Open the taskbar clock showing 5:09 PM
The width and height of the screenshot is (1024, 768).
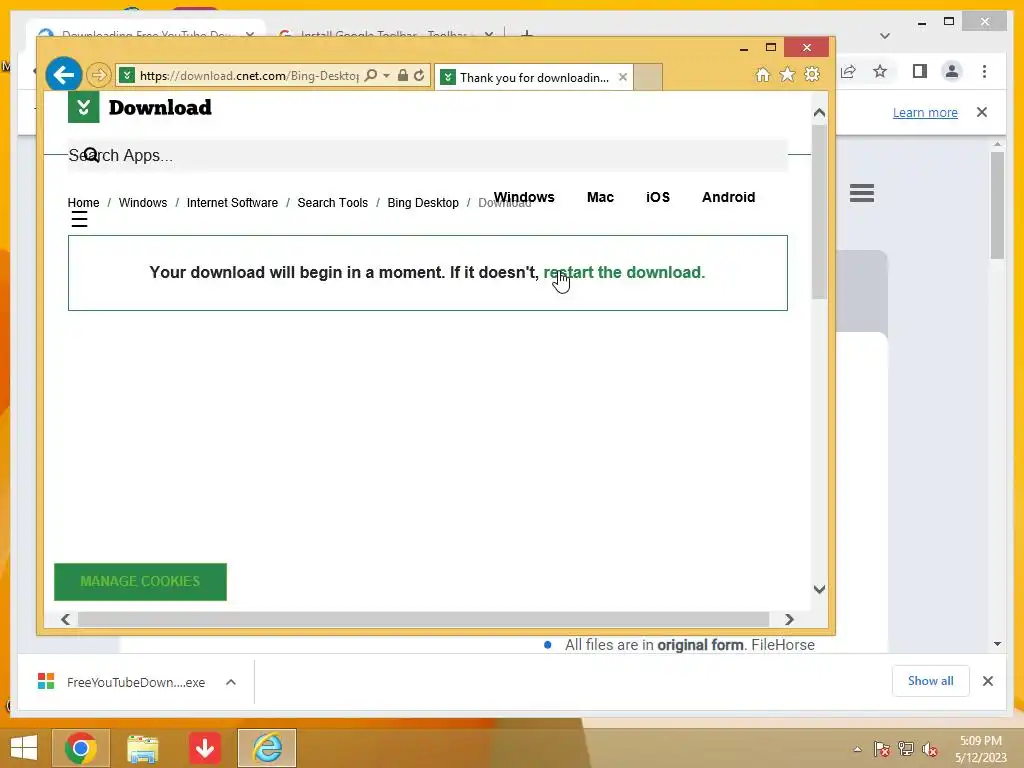tap(981, 749)
